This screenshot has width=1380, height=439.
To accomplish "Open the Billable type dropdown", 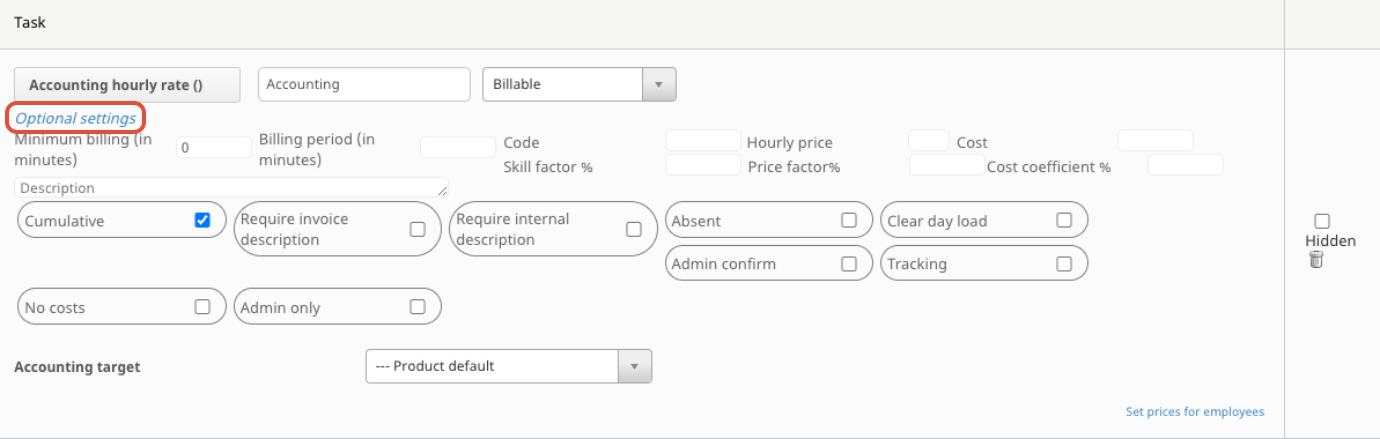I will click(x=579, y=85).
